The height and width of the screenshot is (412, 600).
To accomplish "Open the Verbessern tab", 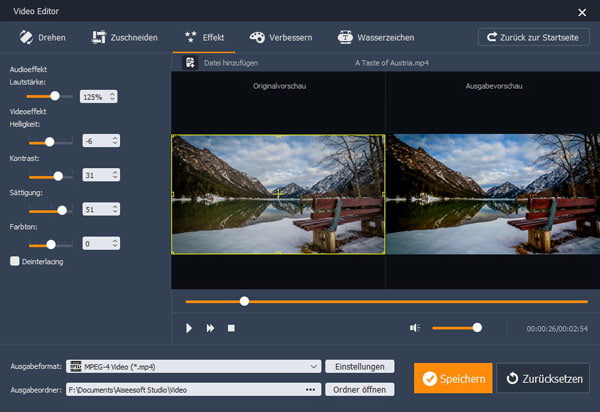I will click(x=281, y=38).
